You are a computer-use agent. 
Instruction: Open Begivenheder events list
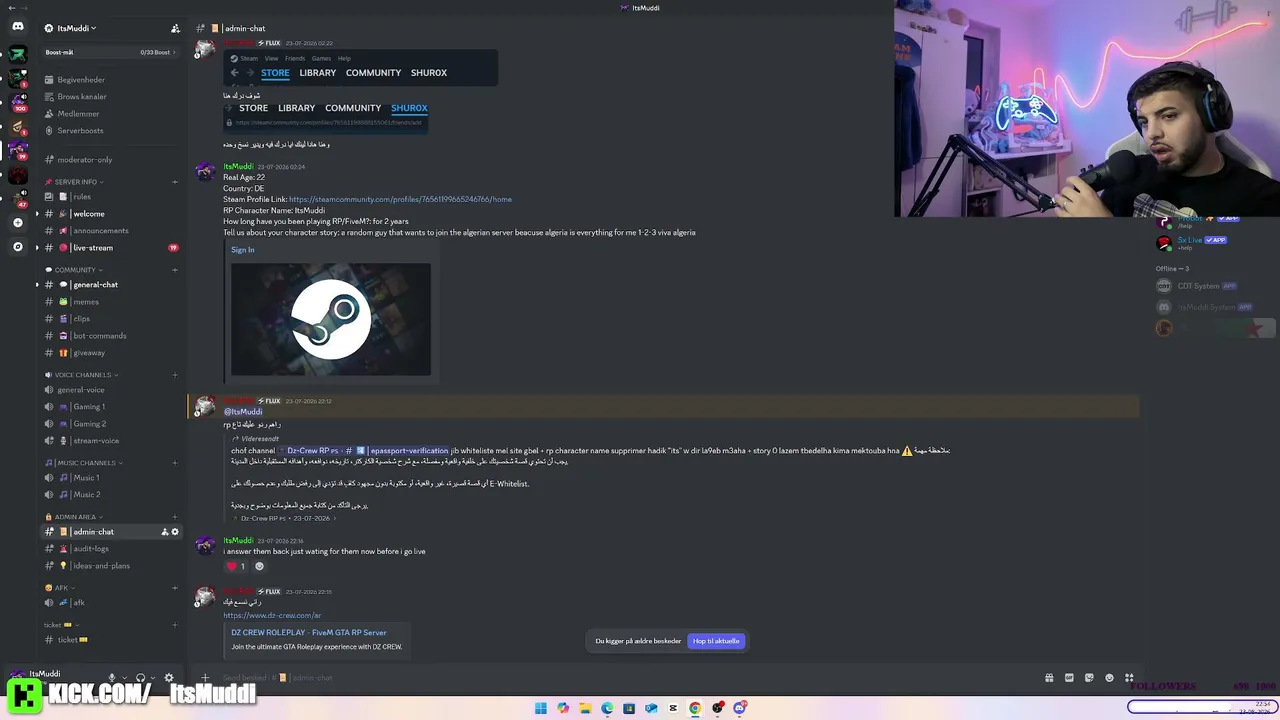(x=111, y=80)
